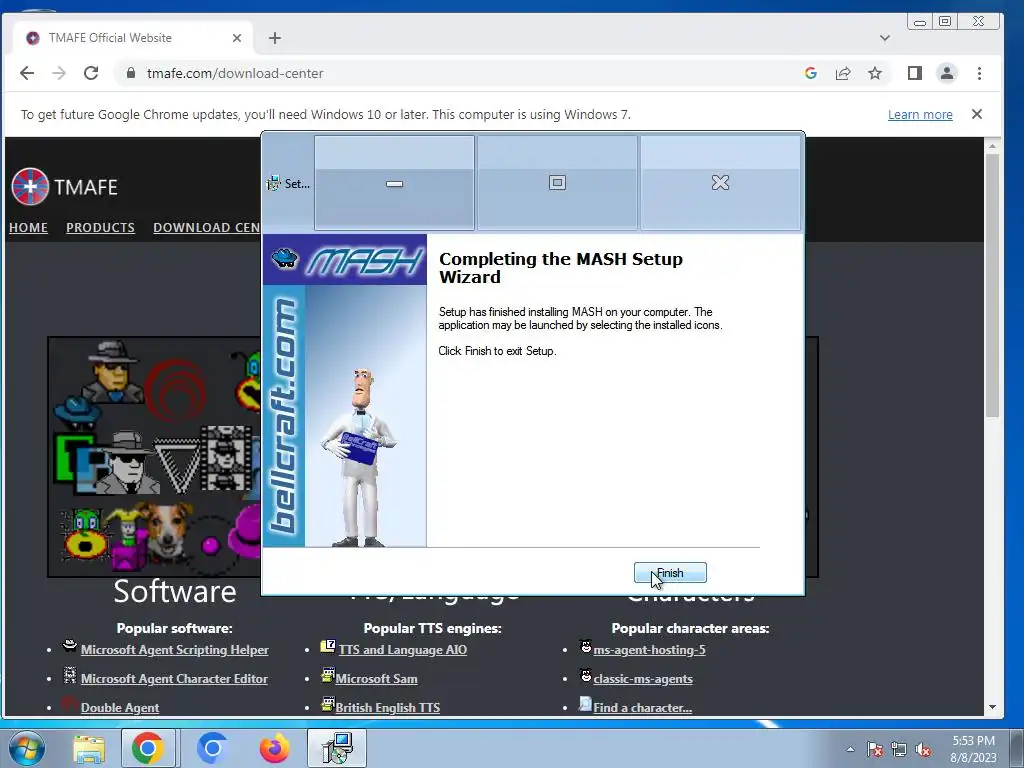Screen dimensions: 1024x768
Task: Go back in Chrome browser
Action: (x=27, y=73)
